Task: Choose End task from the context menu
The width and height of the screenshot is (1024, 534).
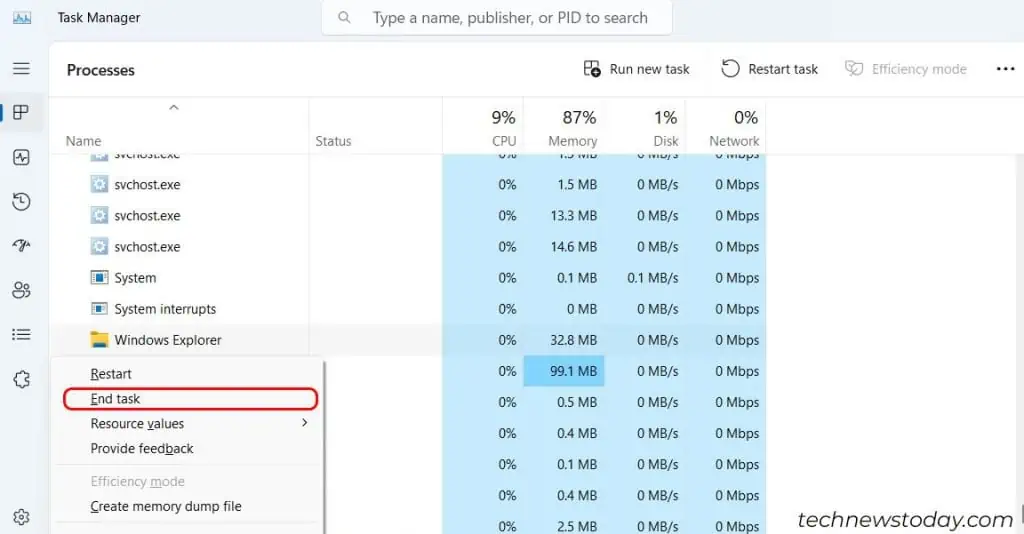Action: (x=190, y=399)
